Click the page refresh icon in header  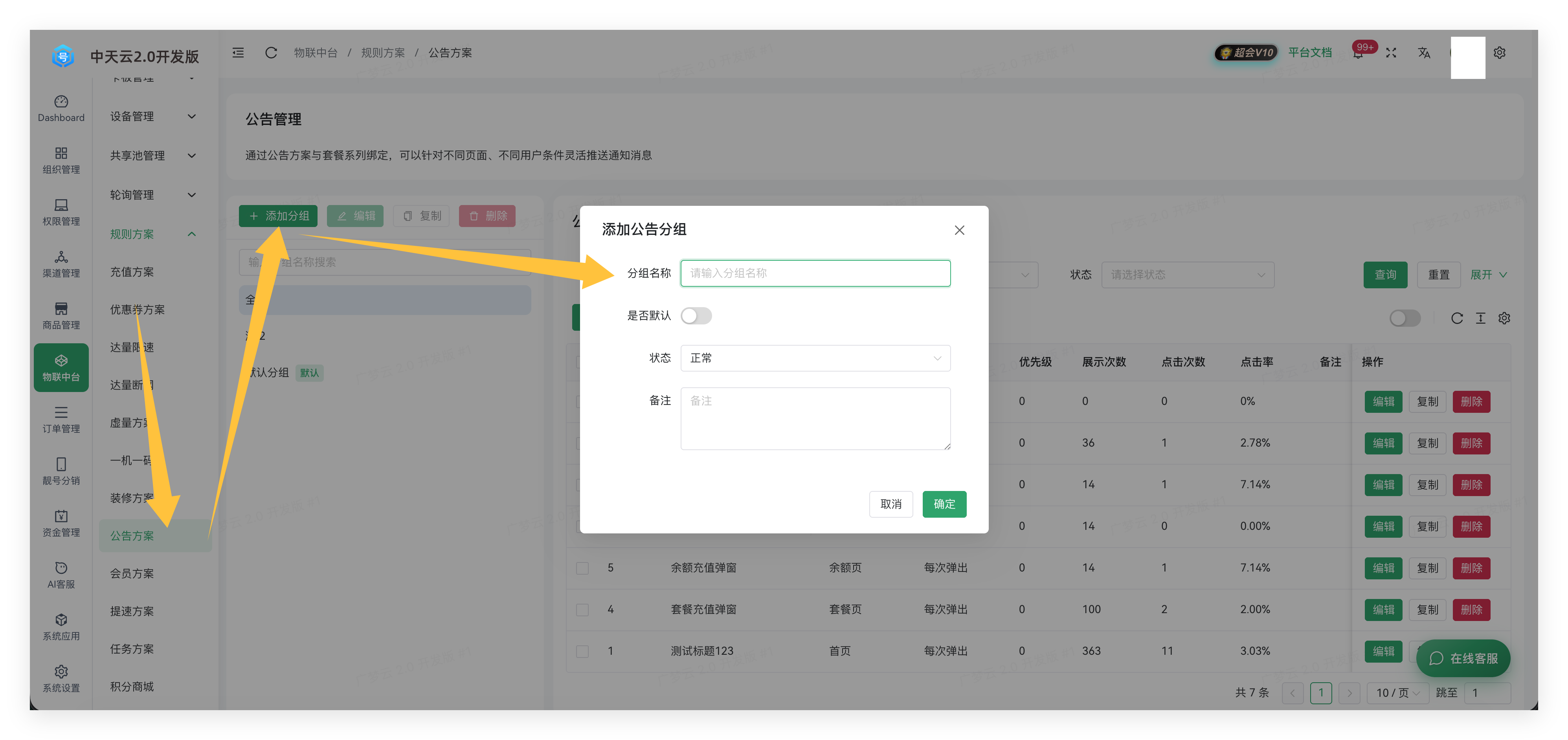(x=271, y=53)
